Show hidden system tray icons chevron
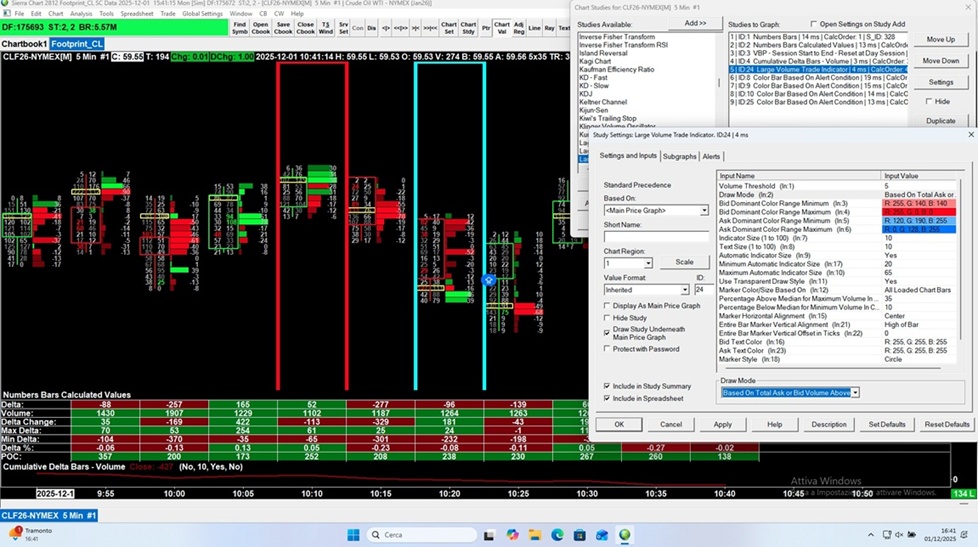978x547 pixels. click(x=871, y=535)
